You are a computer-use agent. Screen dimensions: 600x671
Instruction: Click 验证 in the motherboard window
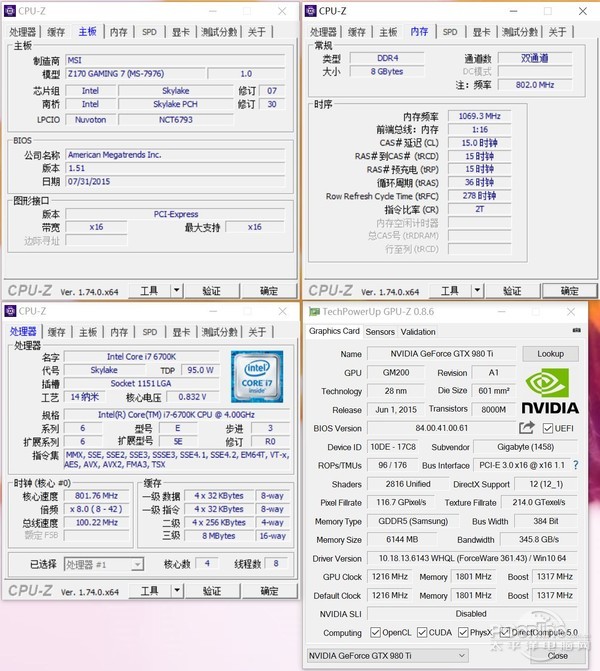(x=212, y=291)
